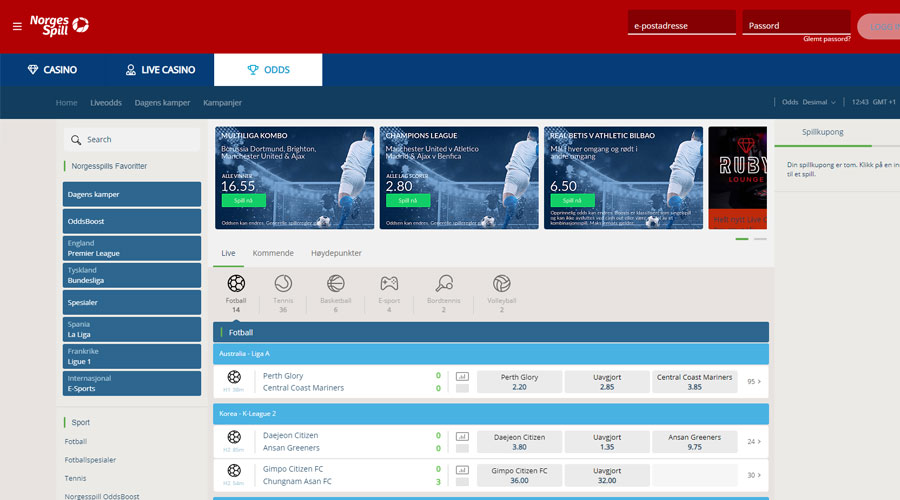Bet on Gimpo Citizen FC at 36.00

519,475
